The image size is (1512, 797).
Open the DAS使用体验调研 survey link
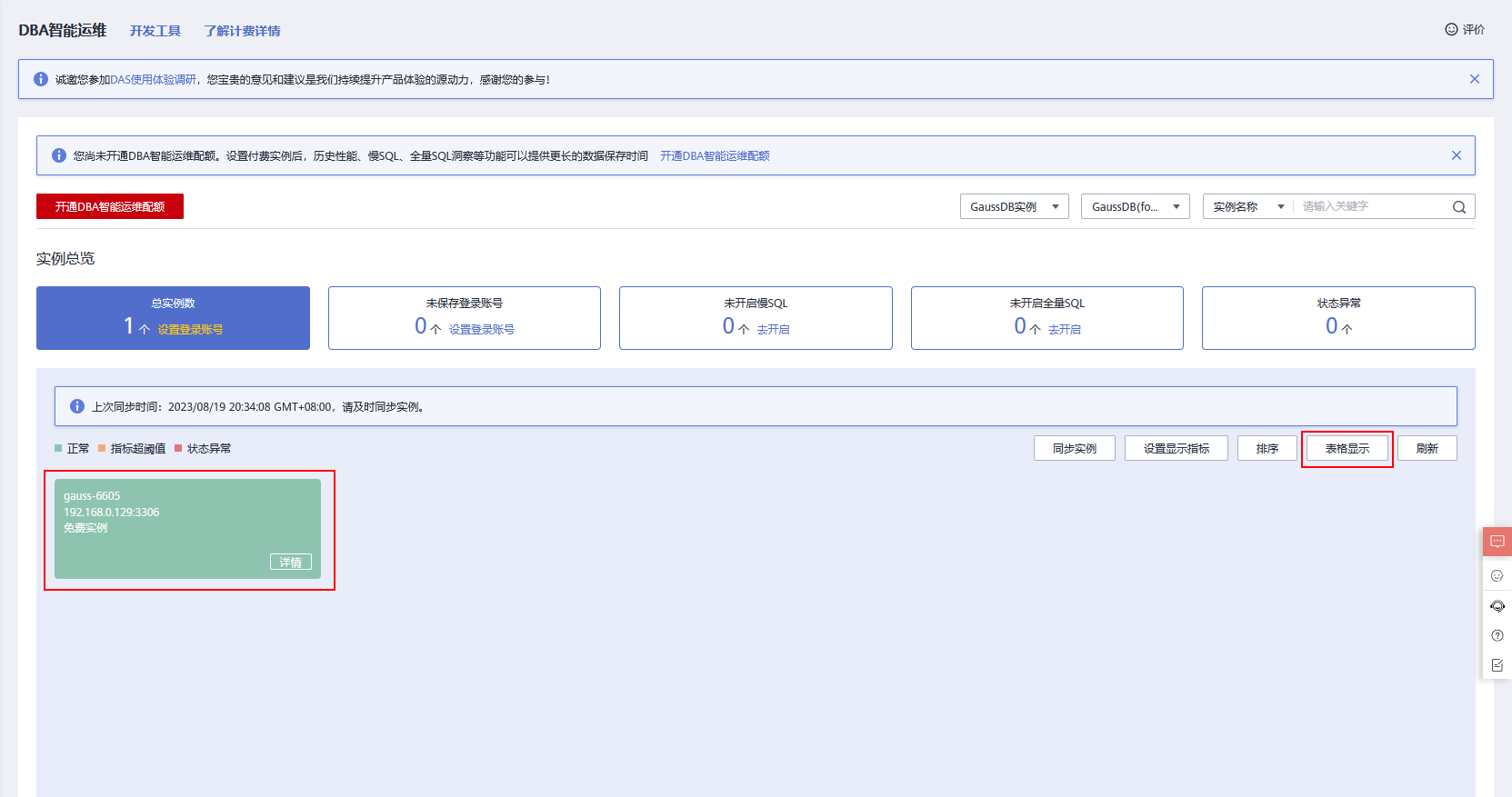click(x=154, y=80)
